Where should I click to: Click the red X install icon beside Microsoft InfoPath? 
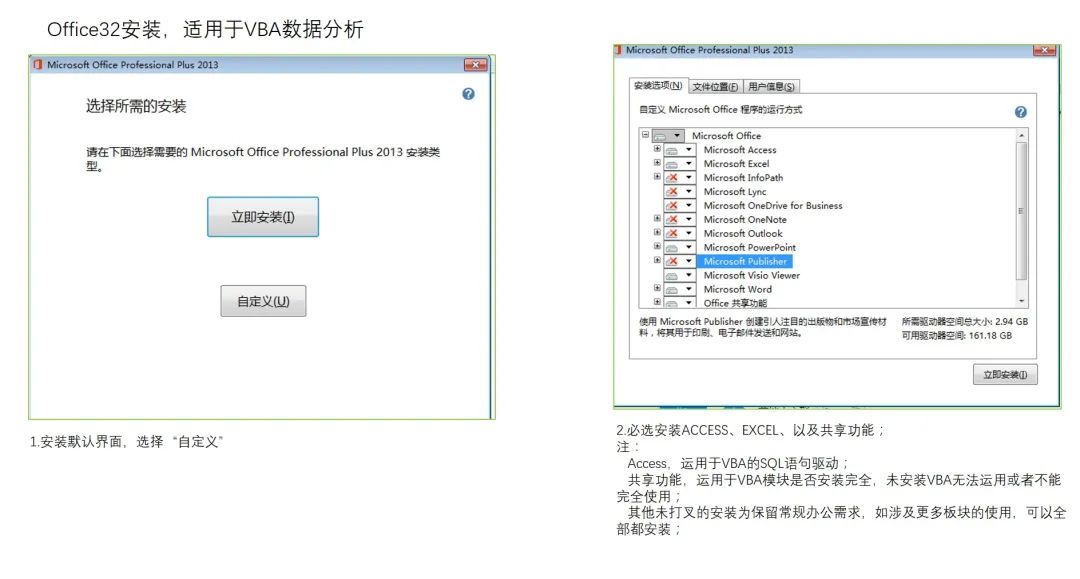pos(672,178)
